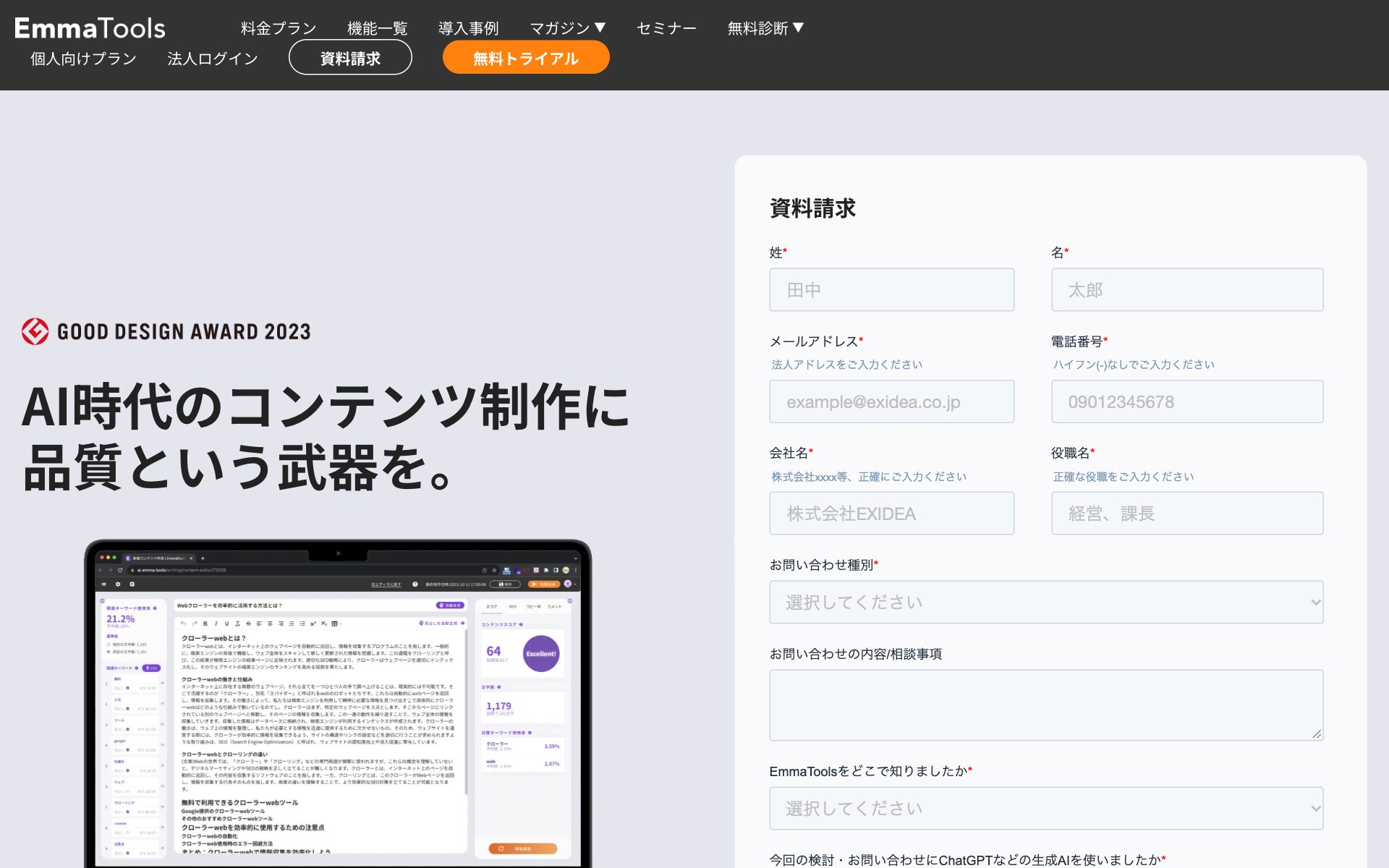Click the laptop product screenshot image
This screenshot has height=868, width=1389.
(x=338, y=703)
